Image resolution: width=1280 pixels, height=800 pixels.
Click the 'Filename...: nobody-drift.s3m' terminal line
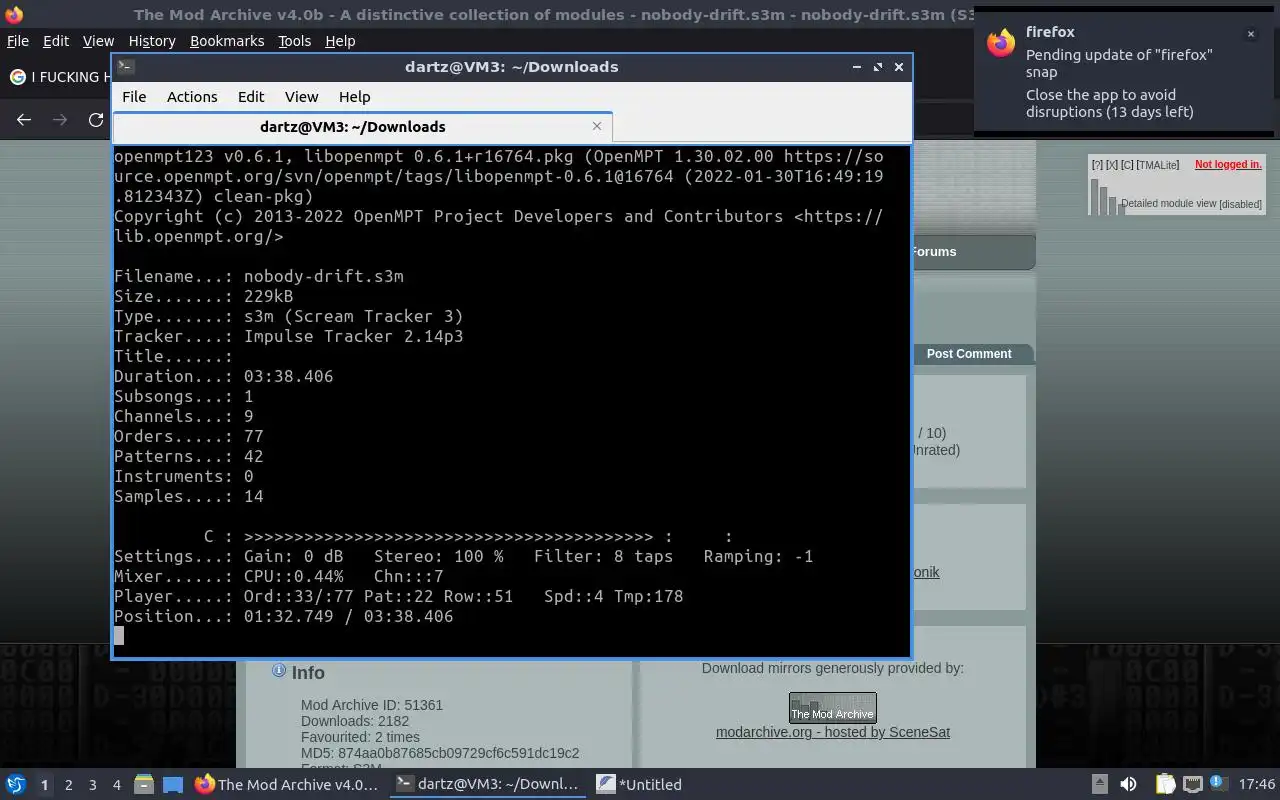(259, 276)
